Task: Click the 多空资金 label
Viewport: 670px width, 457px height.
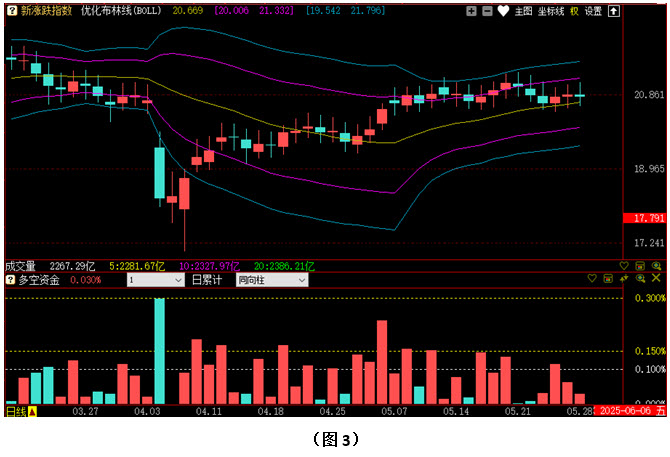Action: (39, 280)
